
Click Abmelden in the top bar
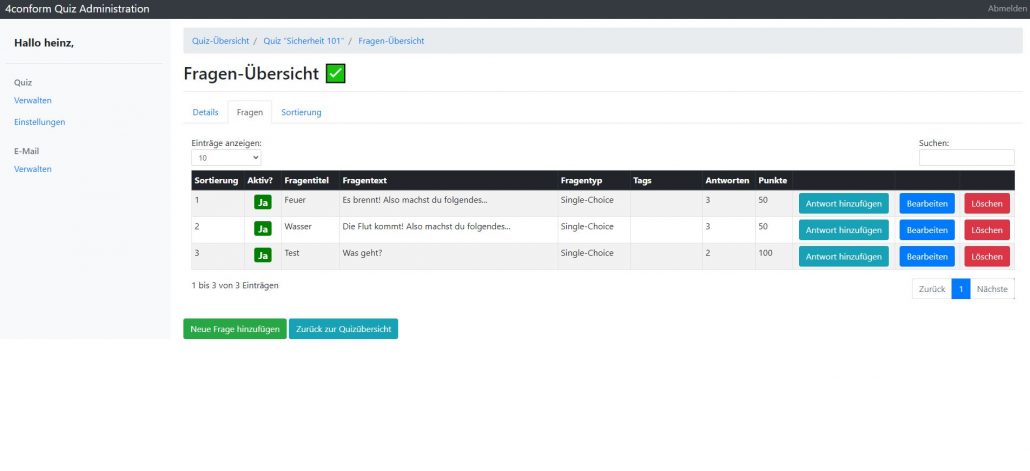coord(1007,9)
